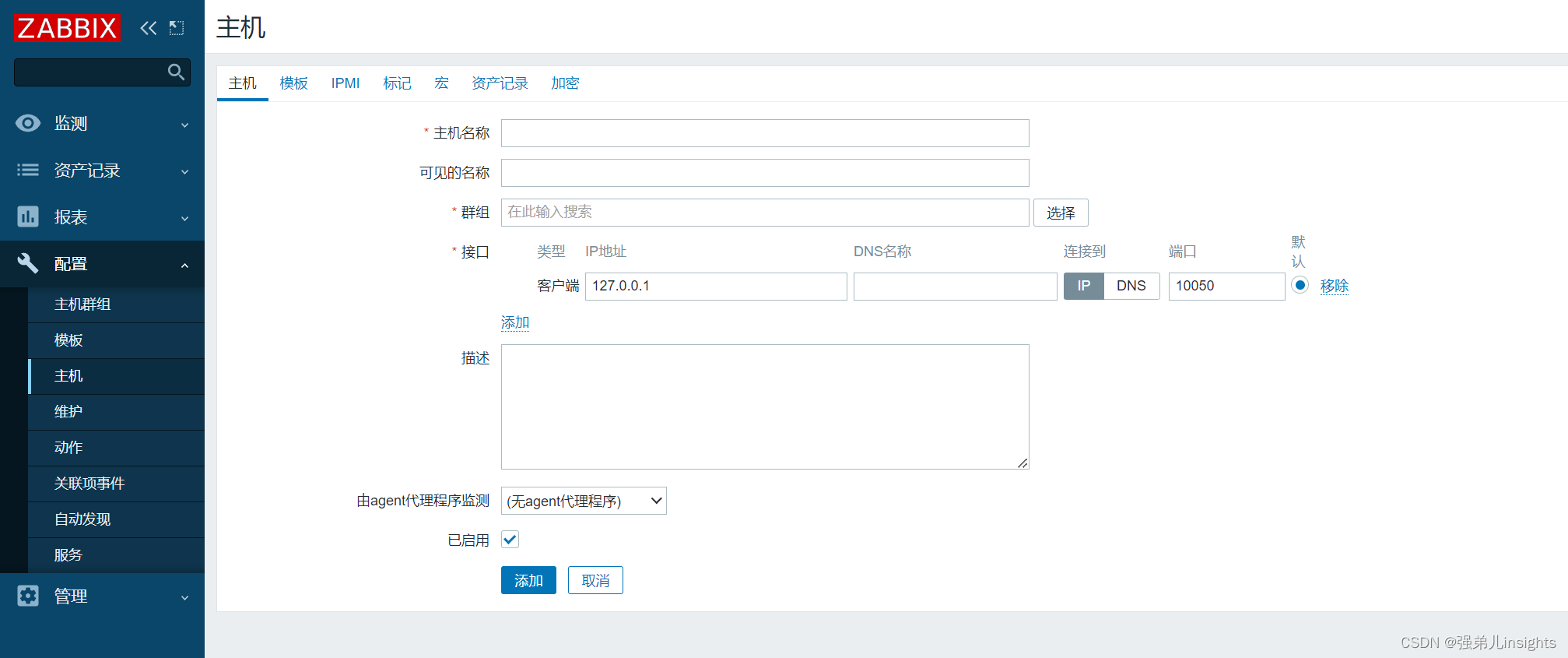
Task: Switch to the 资产记录 tab
Action: coord(500,83)
